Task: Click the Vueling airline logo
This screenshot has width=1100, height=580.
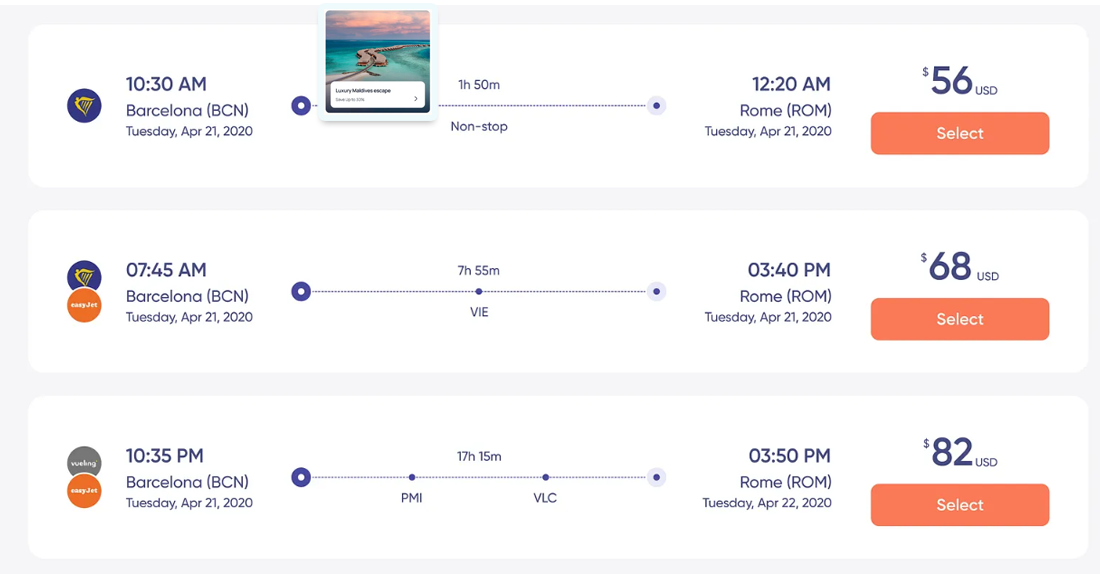Action: tap(84, 462)
